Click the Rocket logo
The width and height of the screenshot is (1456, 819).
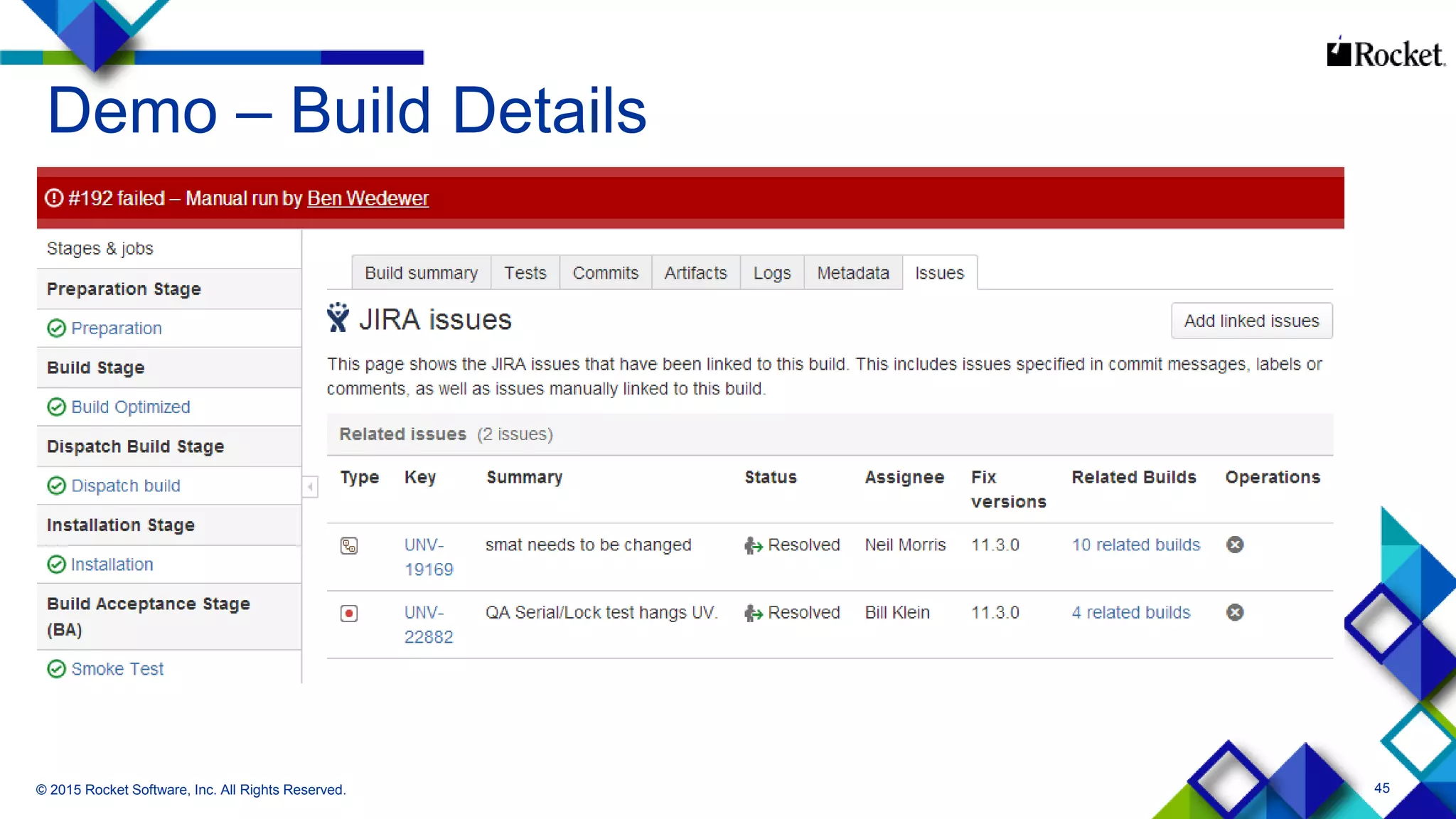[1386, 53]
